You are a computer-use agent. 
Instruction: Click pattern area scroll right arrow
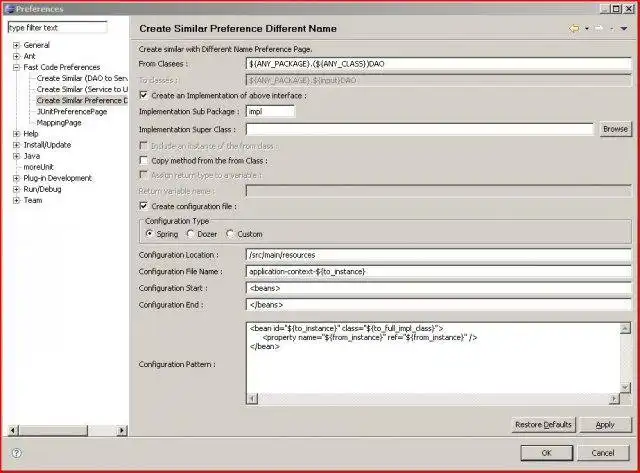614,399
